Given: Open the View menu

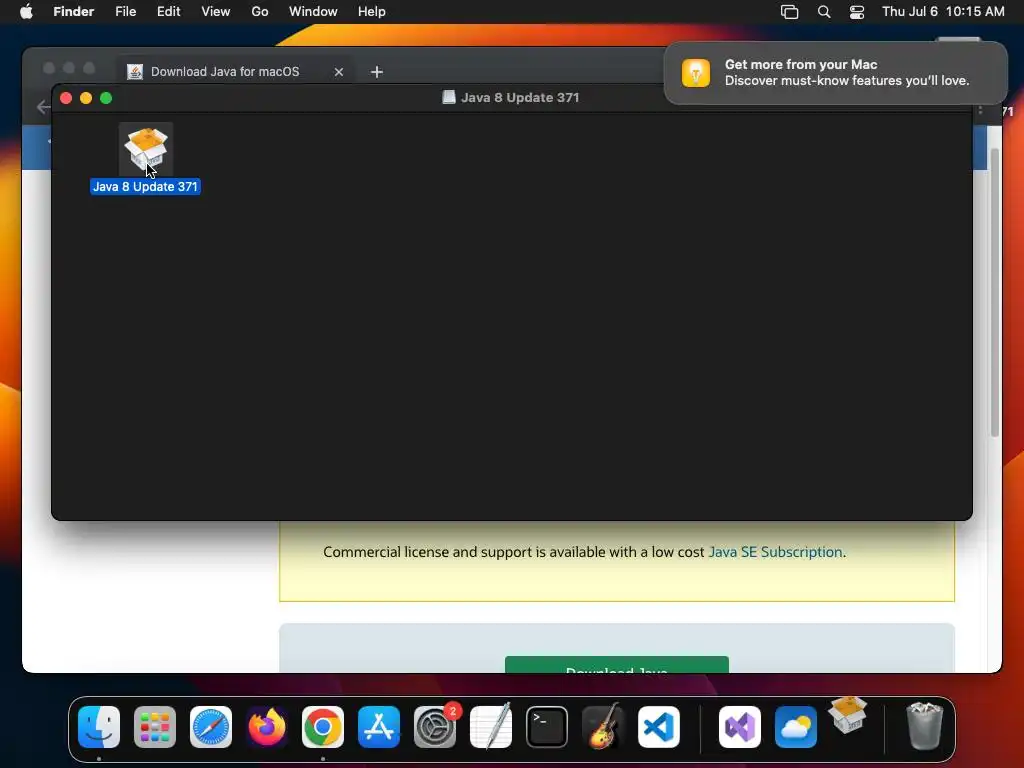Looking at the screenshot, I should tap(216, 12).
